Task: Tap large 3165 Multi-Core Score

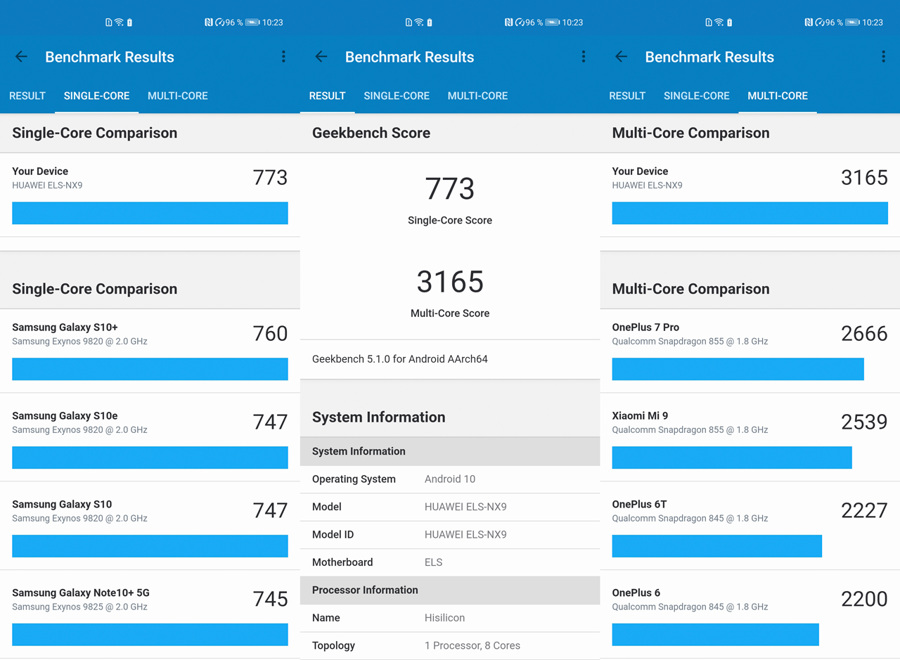Action: (450, 282)
